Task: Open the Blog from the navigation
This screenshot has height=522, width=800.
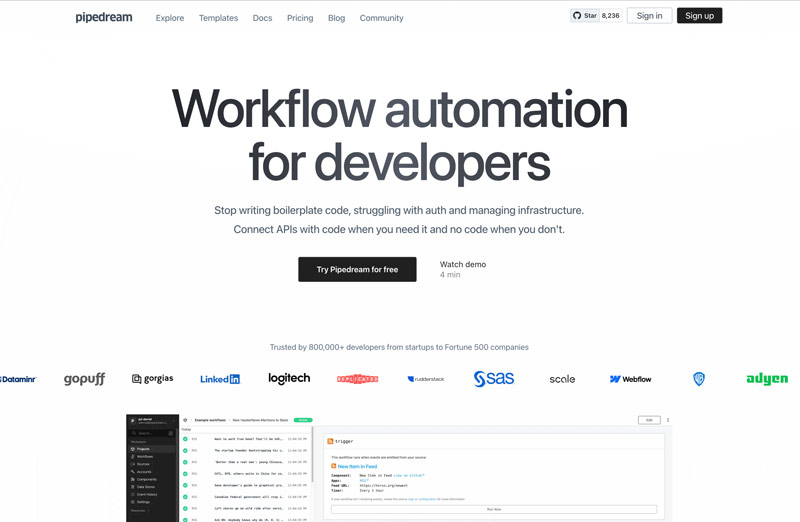Action: tap(336, 18)
